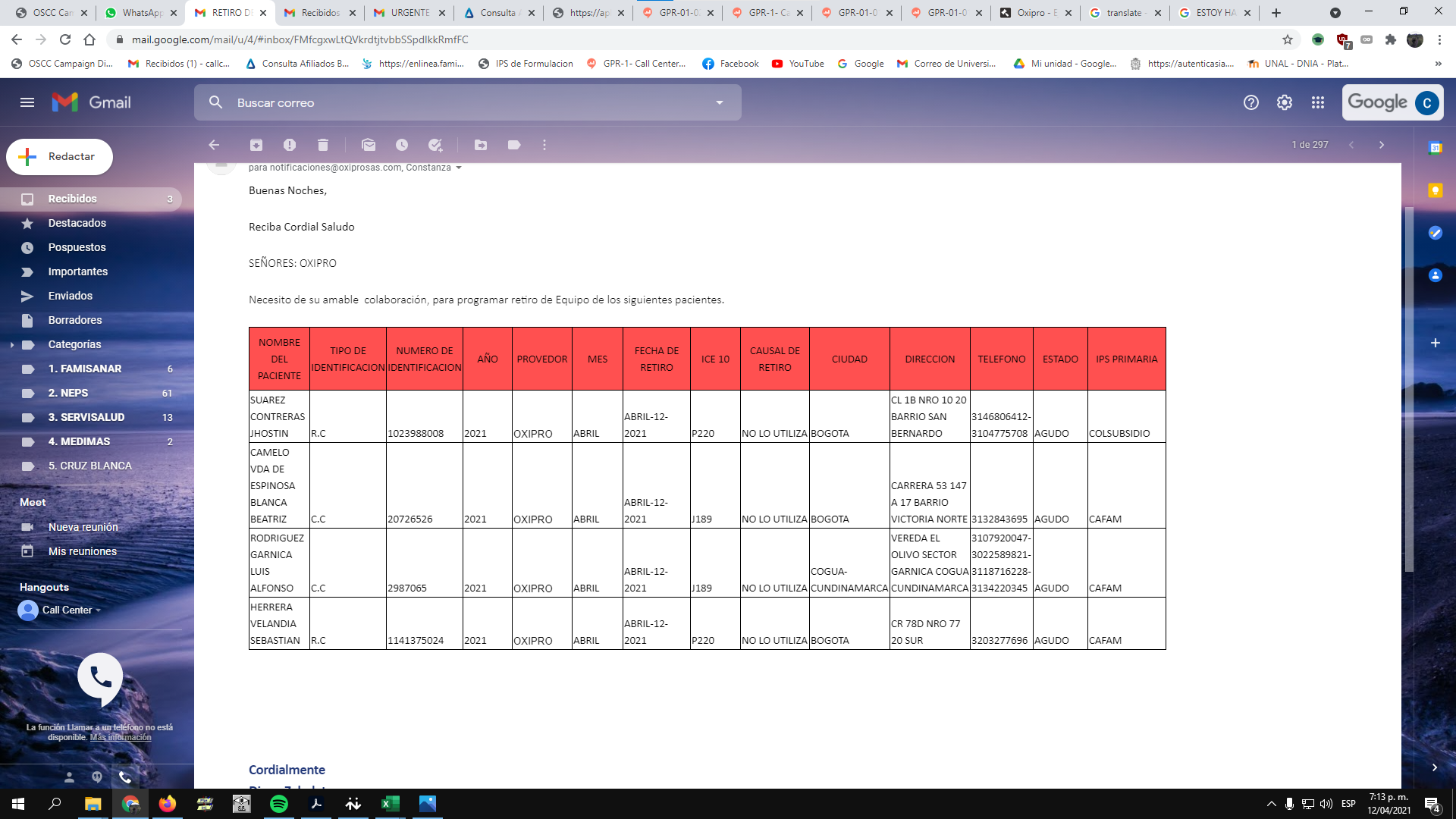Screen dimensions: 1456x819
Task: Show recipient details dropdown arrow
Action: tap(459, 168)
